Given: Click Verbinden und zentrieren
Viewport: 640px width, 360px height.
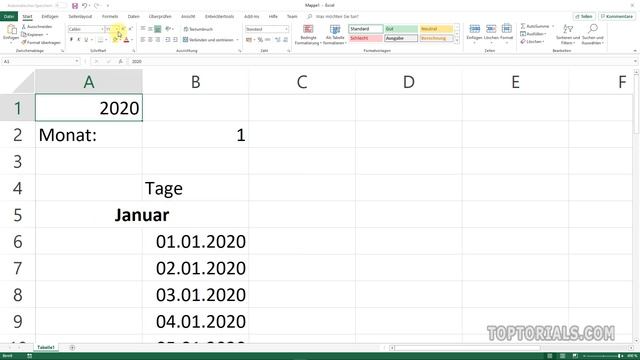Looking at the screenshot, I should coord(208,40).
